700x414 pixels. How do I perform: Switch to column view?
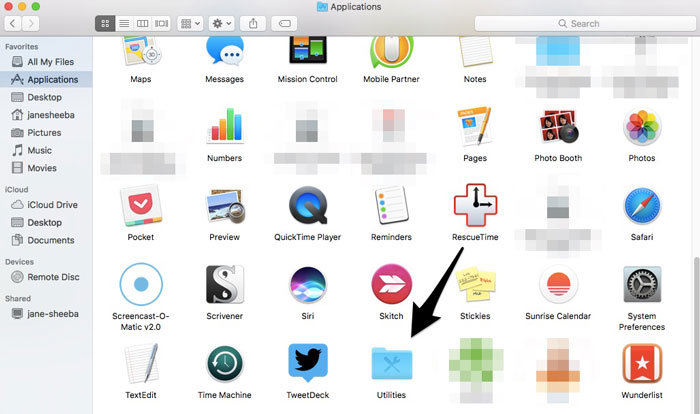(x=142, y=23)
